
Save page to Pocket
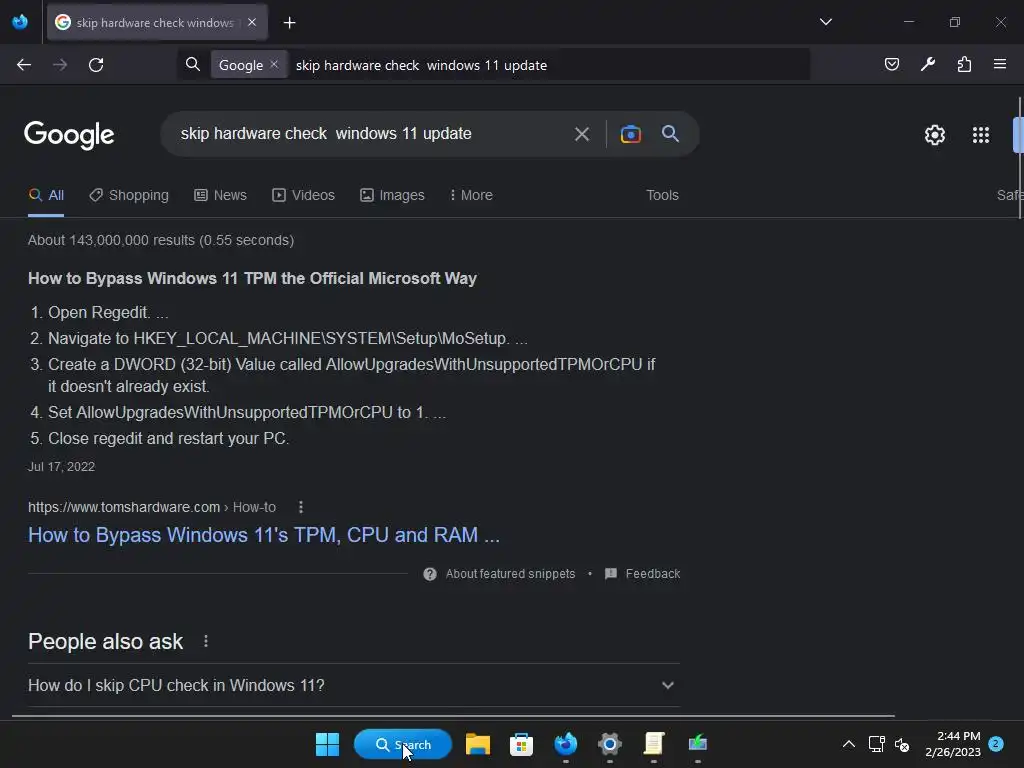pyautogui.click(x=891, y=64)
